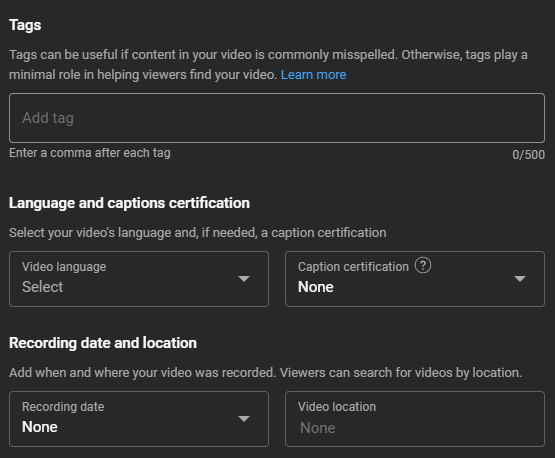Click the 0/500 tag character counter
The height and width of the screenshot is (458, 555).
click(x=528, y=155)
